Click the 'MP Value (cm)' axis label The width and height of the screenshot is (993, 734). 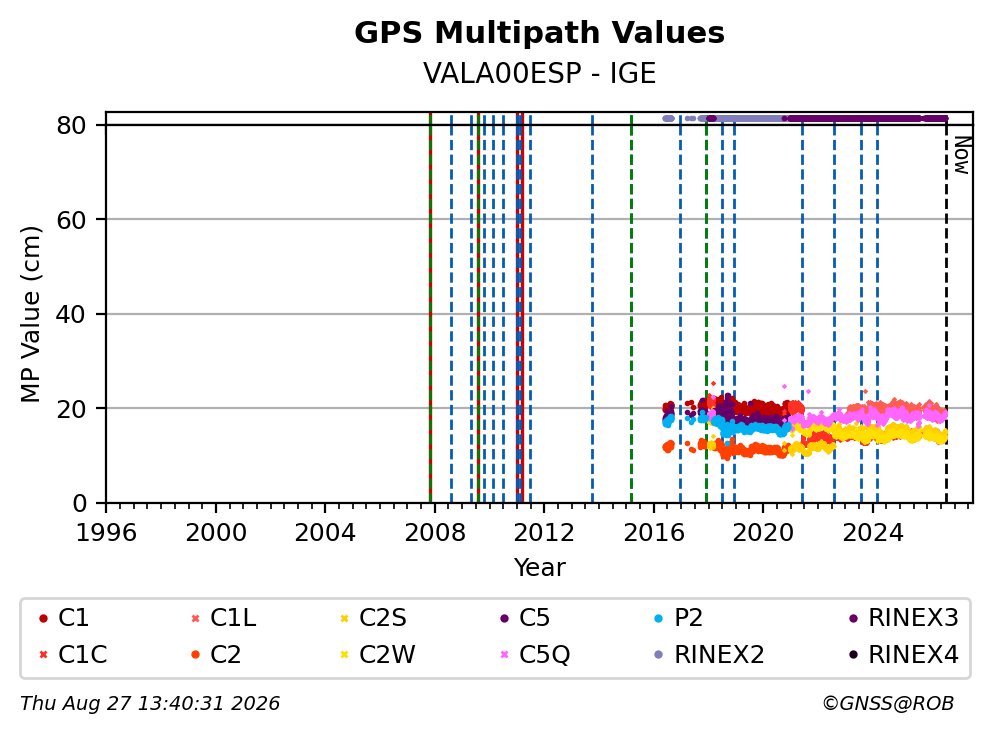click(30, 315)
